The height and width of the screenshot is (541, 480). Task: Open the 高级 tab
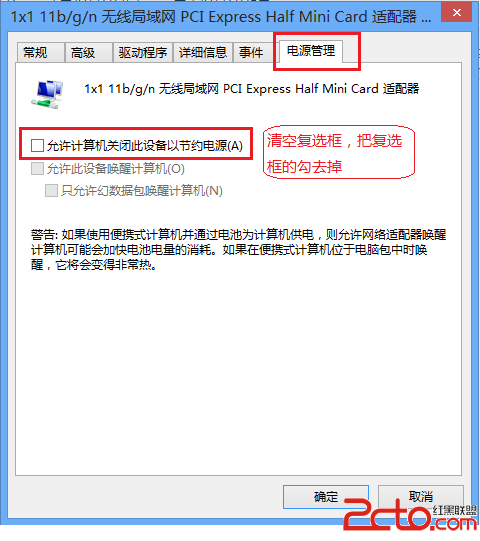coord(88,52)
